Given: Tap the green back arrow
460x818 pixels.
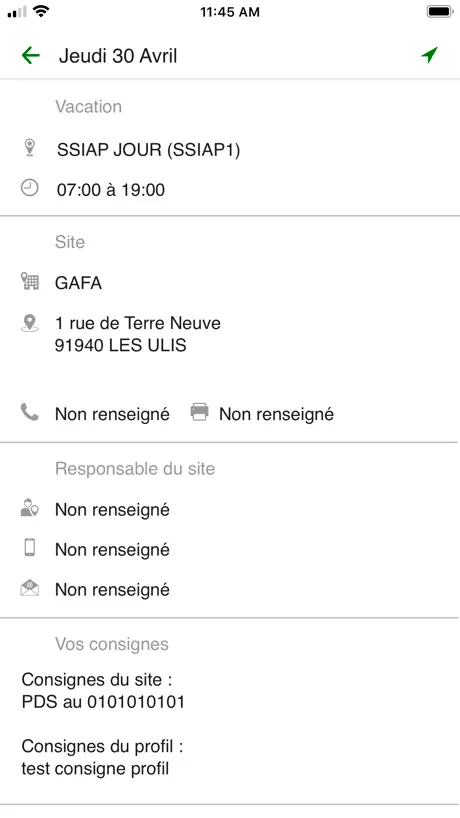Looking at the screenshot, I should pyautogui.click(x=31, y=55).
